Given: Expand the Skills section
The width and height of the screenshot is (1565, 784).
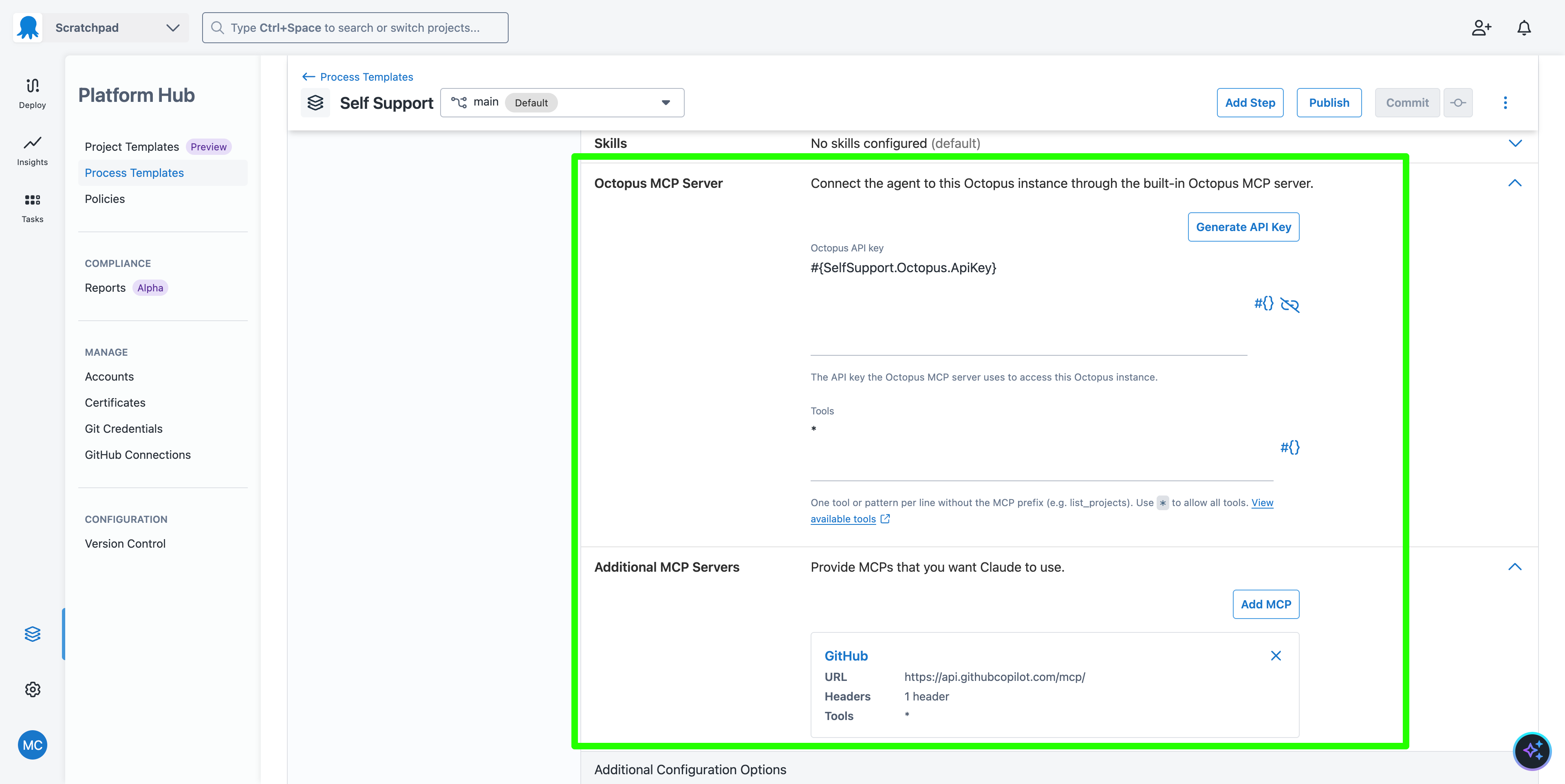Looking at the screenshot, I should [1514, 143].
